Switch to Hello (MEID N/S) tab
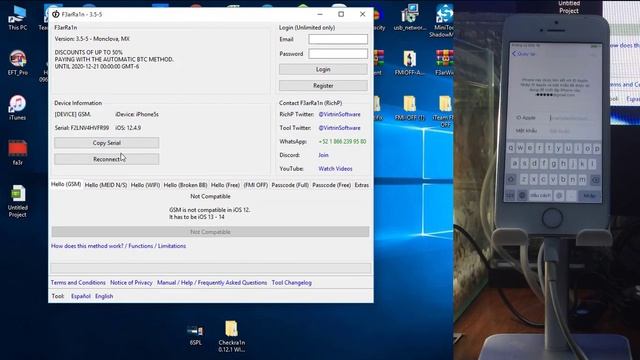 click(106, 185)
